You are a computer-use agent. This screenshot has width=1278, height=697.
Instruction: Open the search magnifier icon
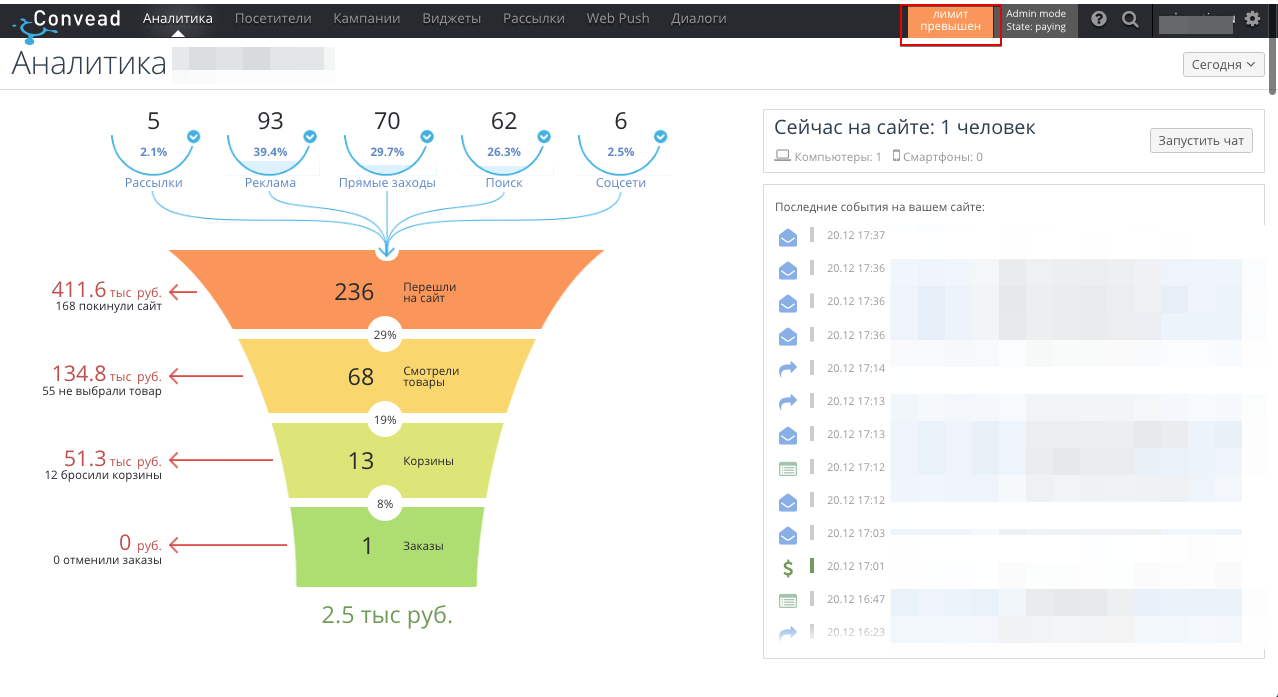[x=1130, y=19]
